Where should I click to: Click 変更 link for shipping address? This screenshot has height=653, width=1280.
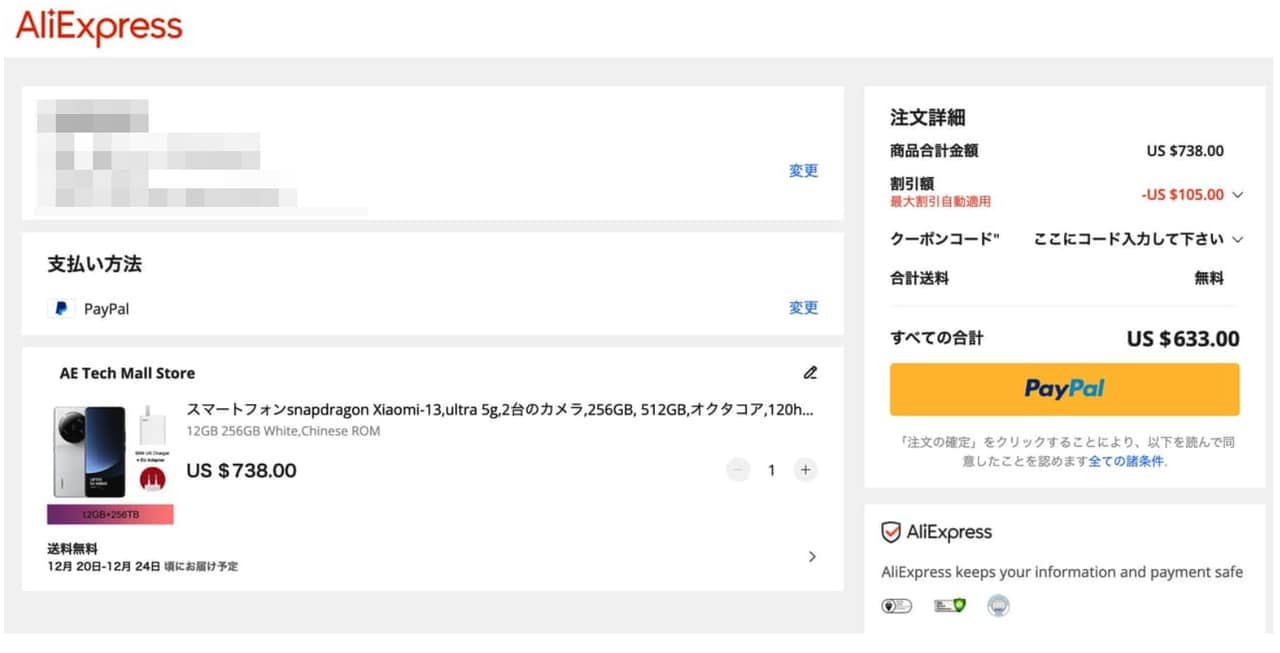803,171
